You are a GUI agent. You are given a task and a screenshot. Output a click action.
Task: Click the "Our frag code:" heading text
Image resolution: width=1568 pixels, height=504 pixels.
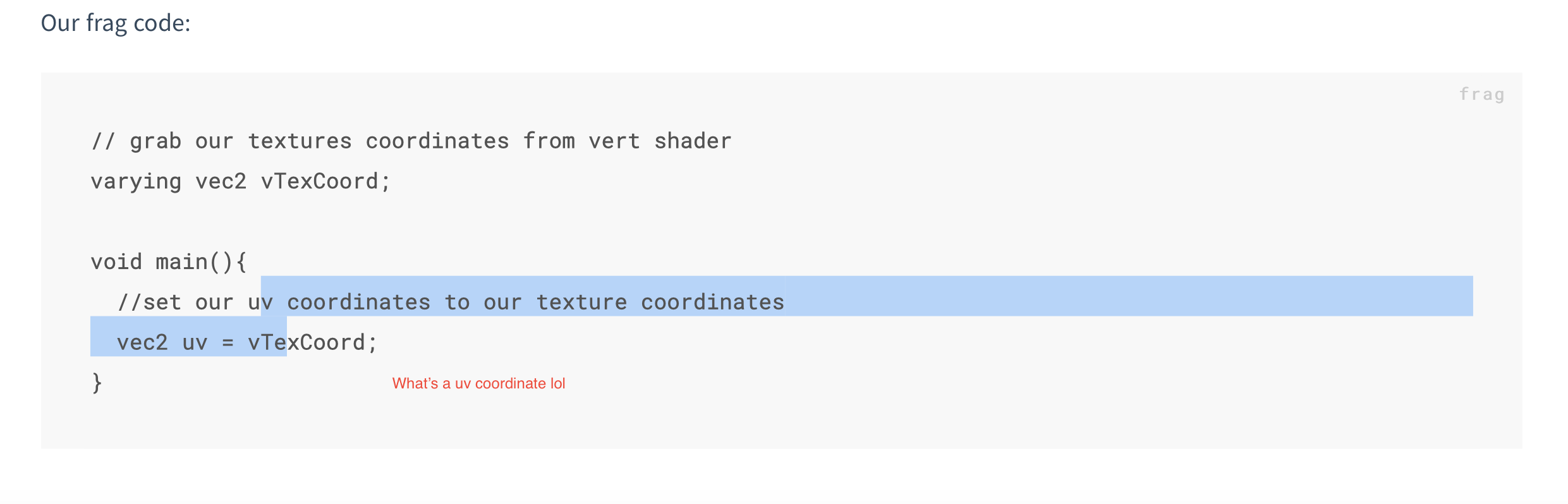click(116, 23)
